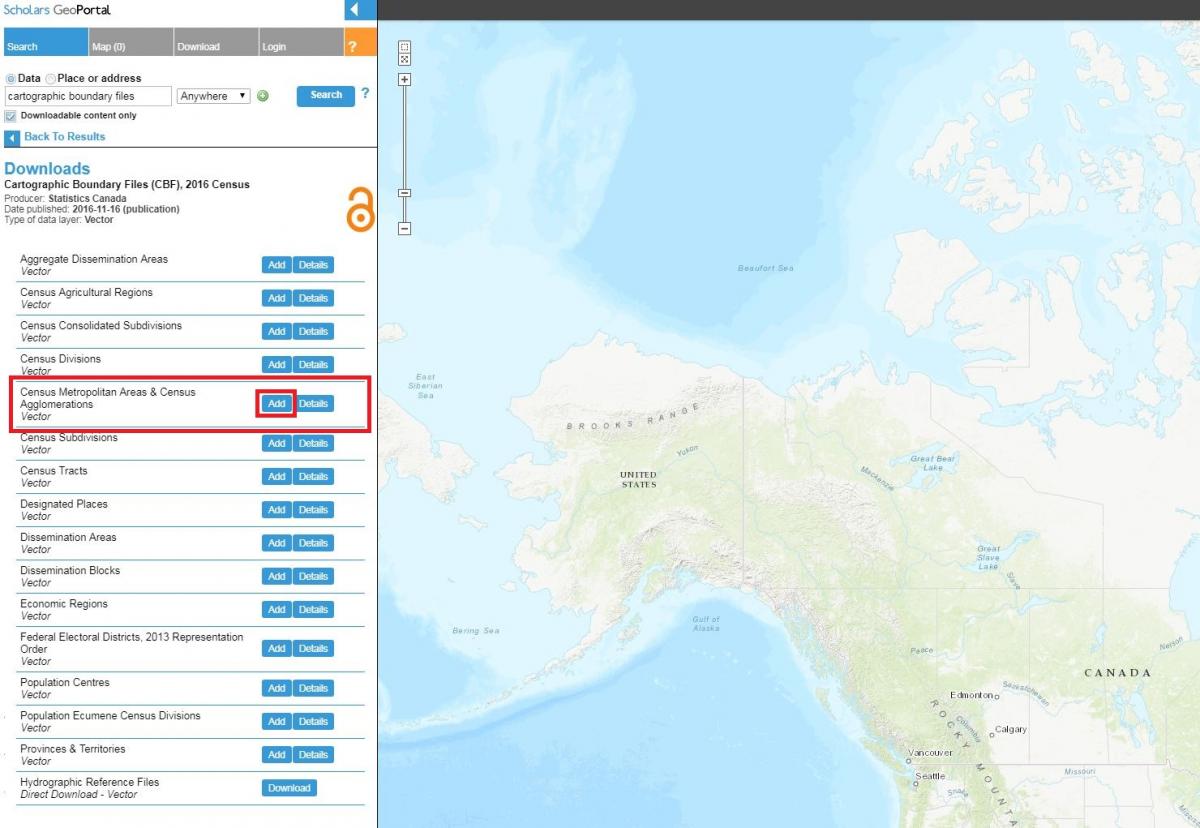
Task: Select the box zoom tool on the map
Action: coord(404,47)
